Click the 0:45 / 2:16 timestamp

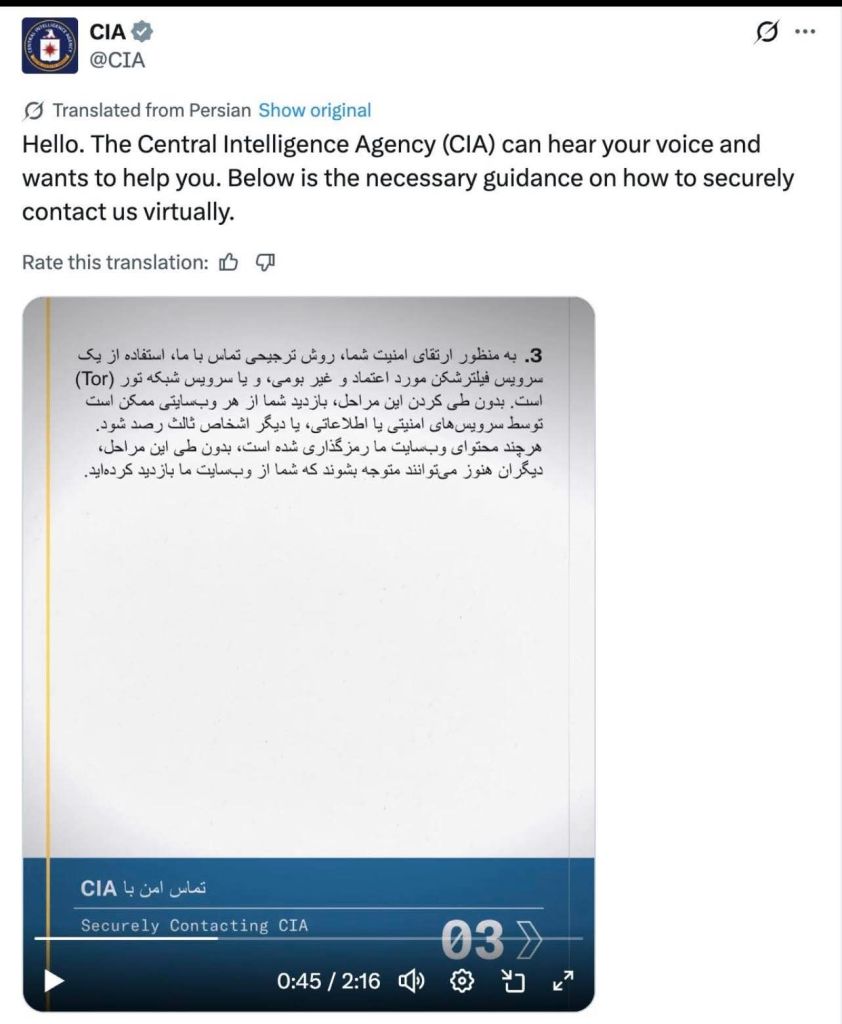tap(329, 981)
